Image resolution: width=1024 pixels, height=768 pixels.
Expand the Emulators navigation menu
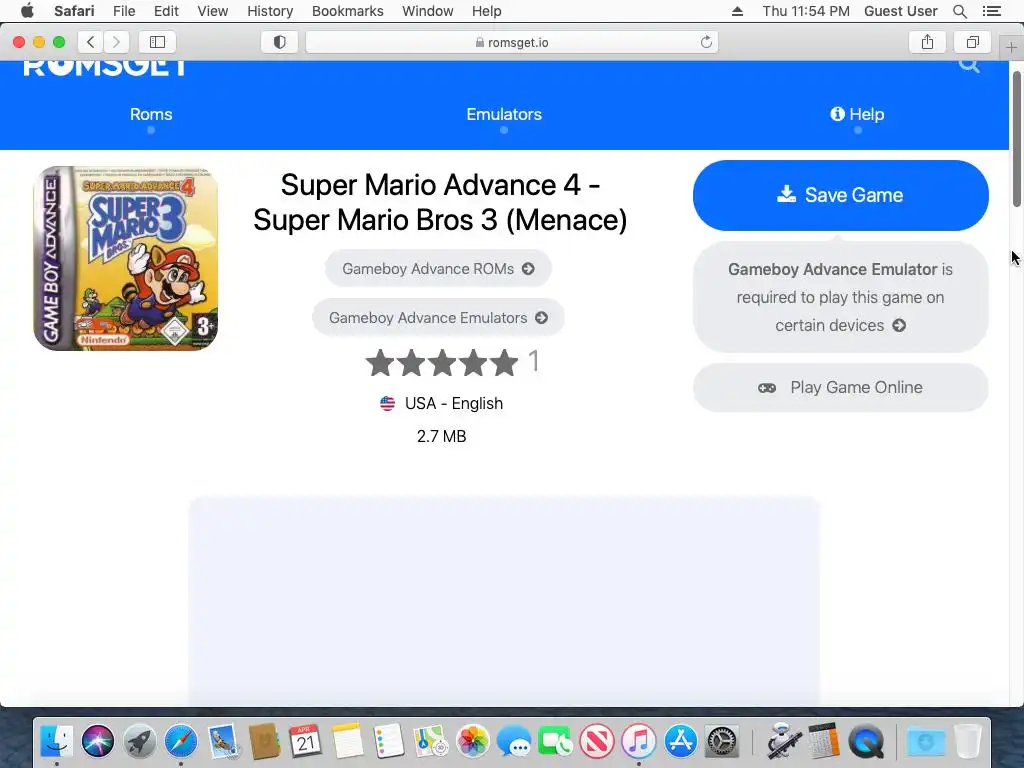pos(504,114)
